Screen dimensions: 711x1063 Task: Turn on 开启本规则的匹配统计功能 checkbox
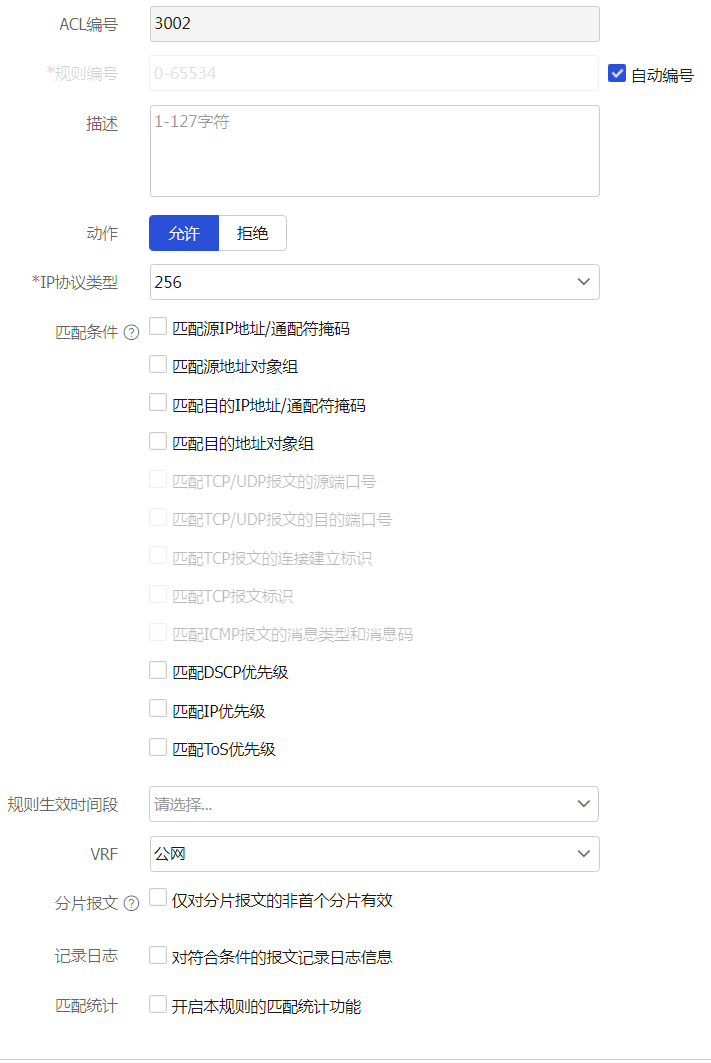(x=158, y=1005)
